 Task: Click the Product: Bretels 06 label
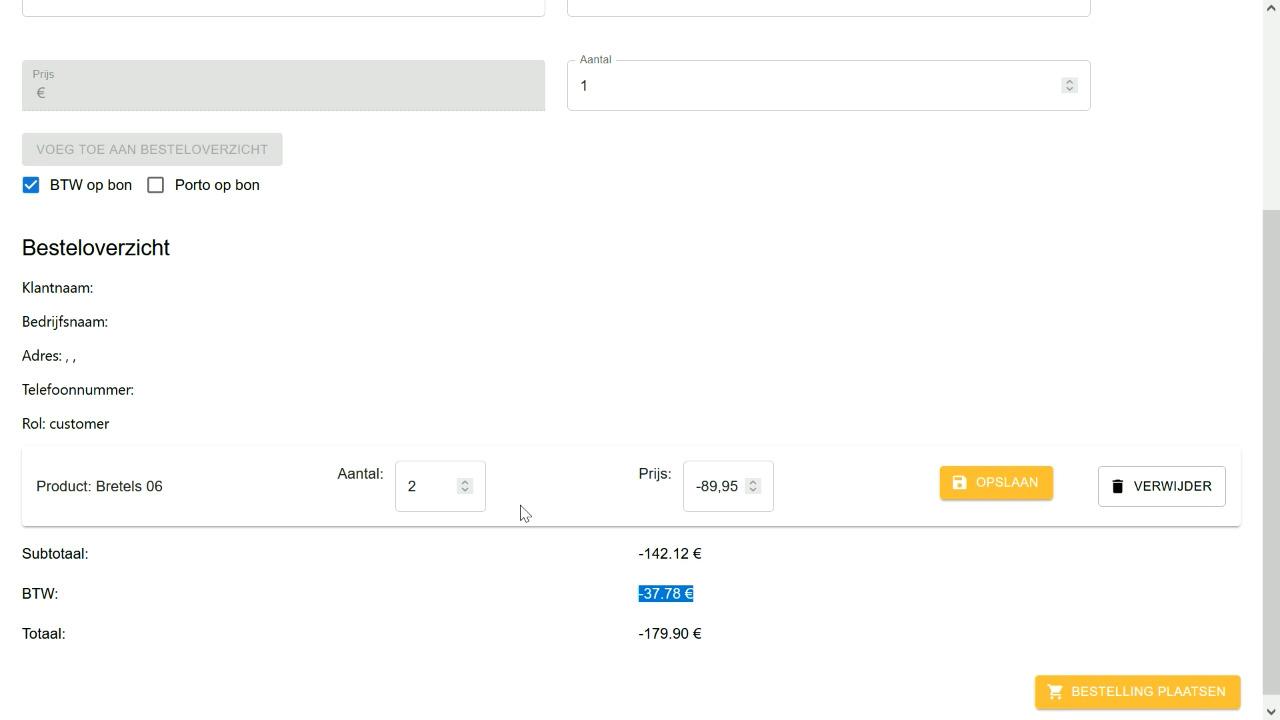point(99,487)
